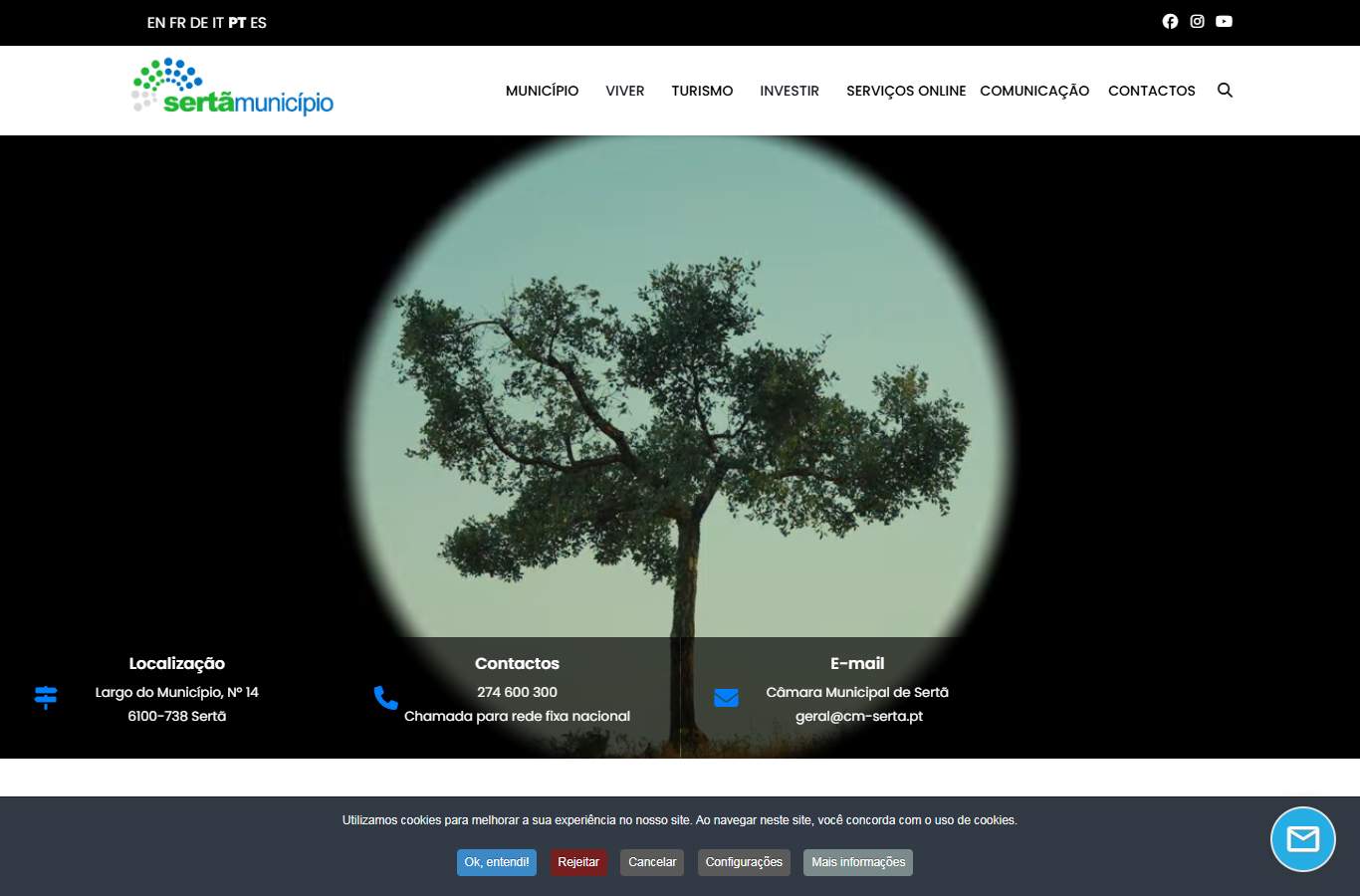Open the Turismo menu
Viewport: 1360px width, 896px height.
[702, 91]
